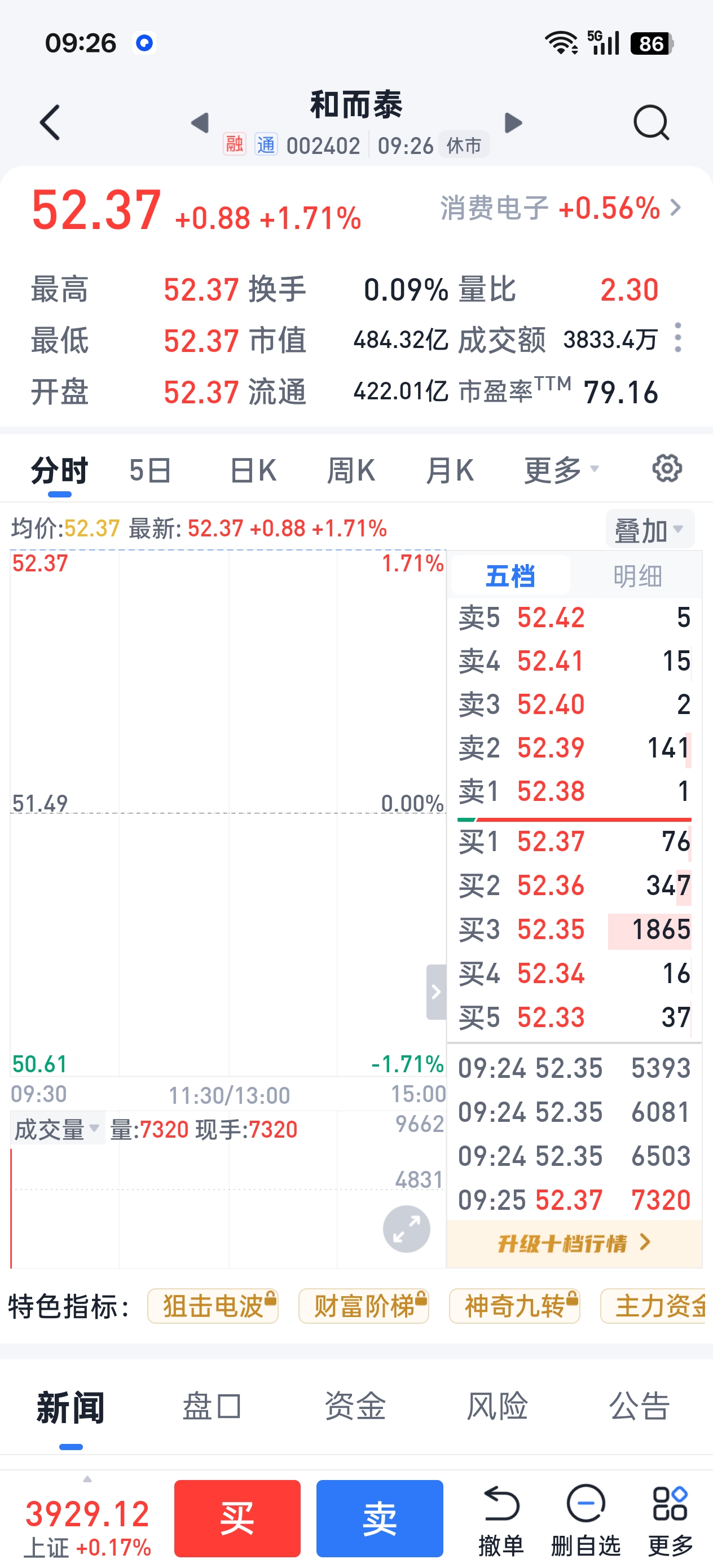Viewport: 713px width, 1568px height.
Task: Expand the 更多 chart period dropdown
Action: [x=561, y=470]
